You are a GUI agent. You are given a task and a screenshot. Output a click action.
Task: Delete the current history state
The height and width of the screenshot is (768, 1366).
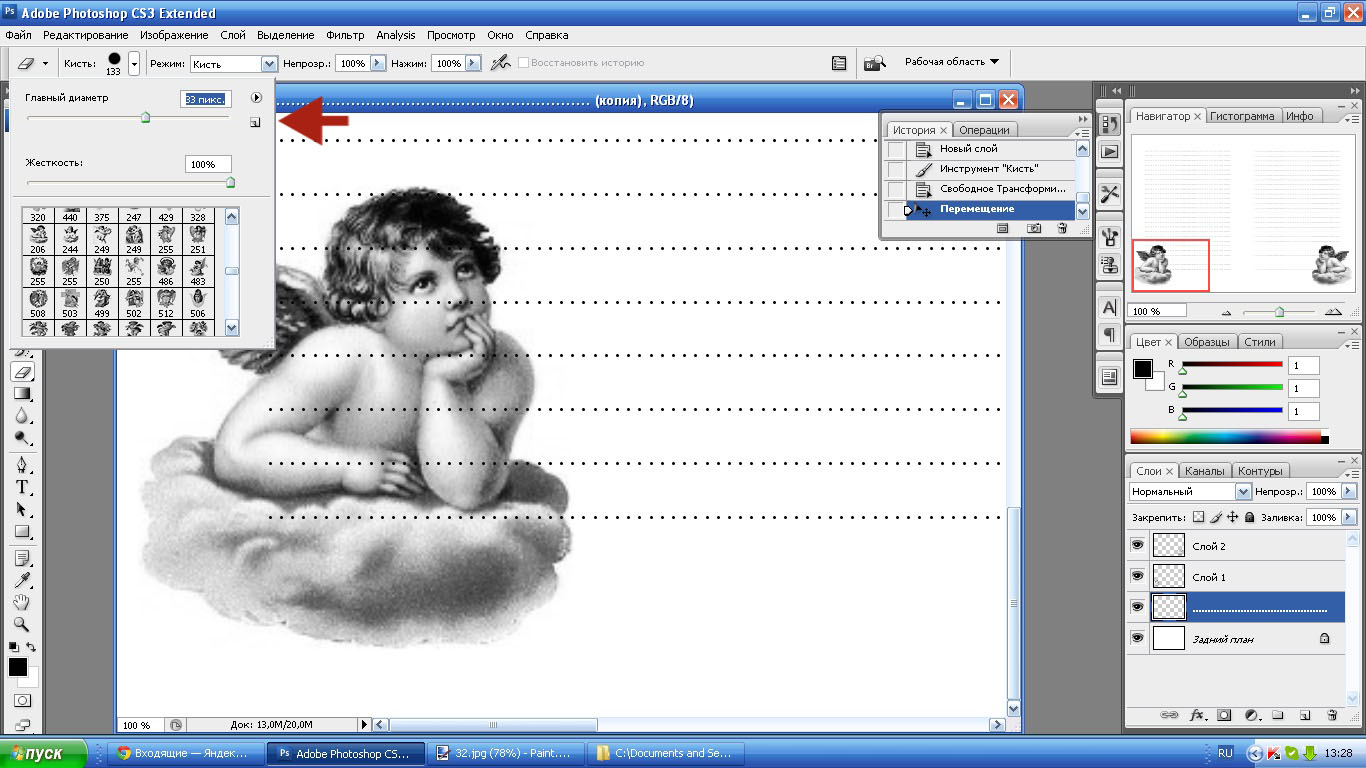point(1061,228)
